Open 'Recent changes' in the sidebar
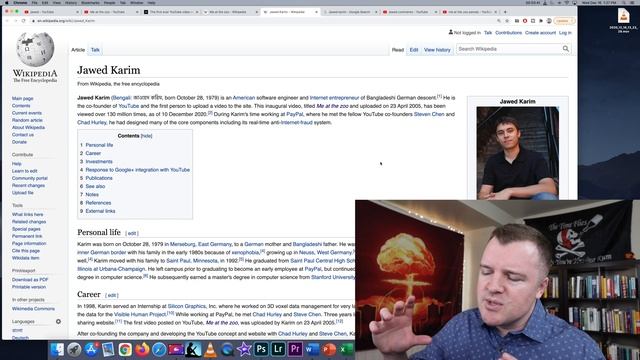640x360 pixels. coord(28,185)
